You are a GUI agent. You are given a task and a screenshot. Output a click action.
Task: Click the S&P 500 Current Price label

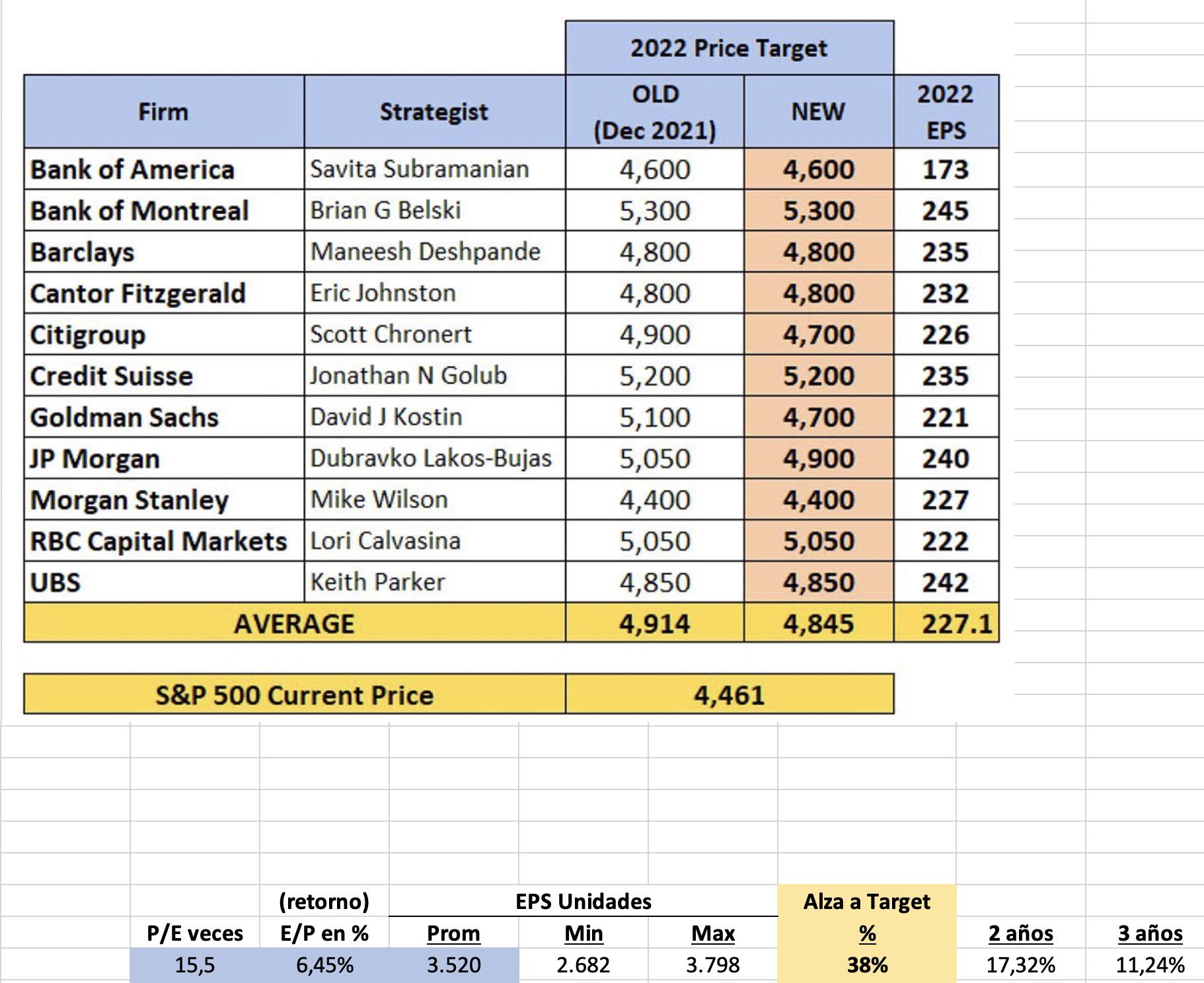tap(295, 694)
